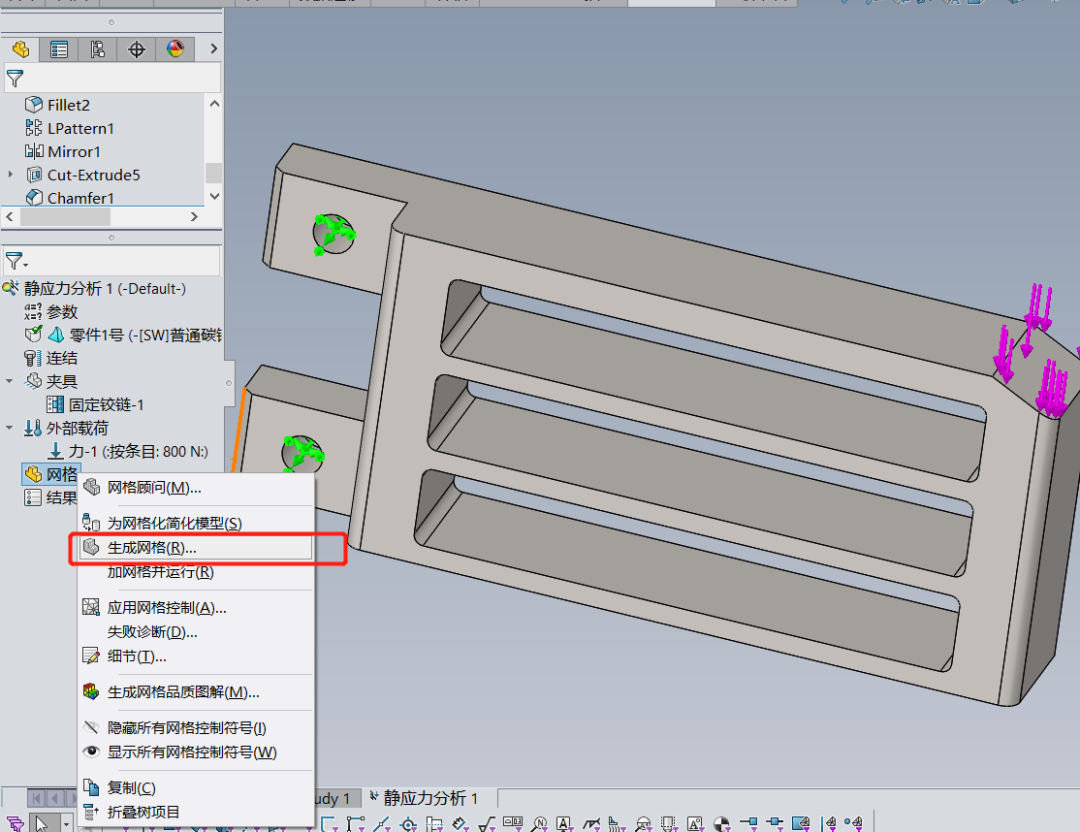This screenshot has height=832, width=1080.
Task: Open the FeatureManager design tree tab
Action: coord(21,49)
